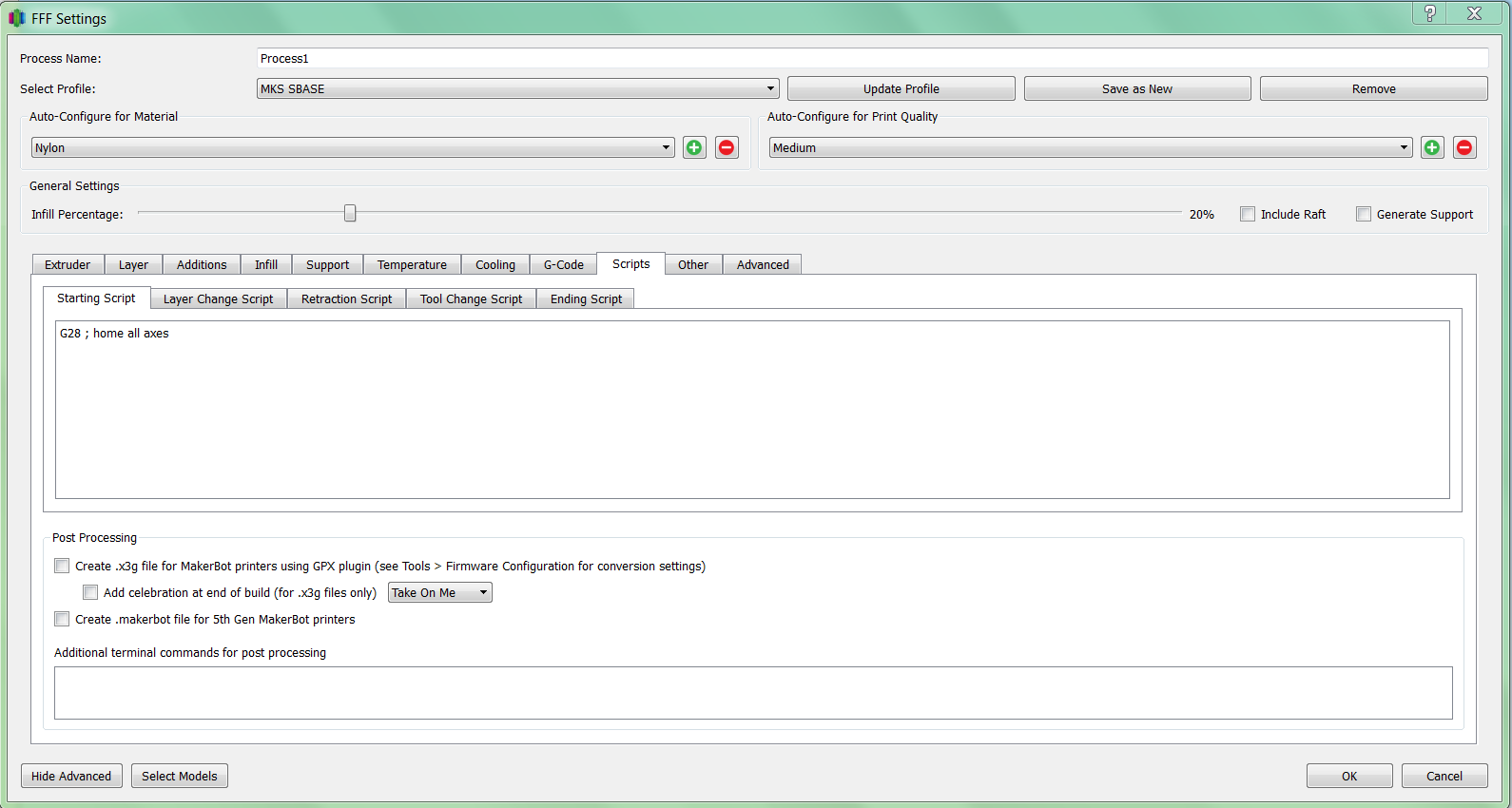
Task: Click into the Process Name field
Action: click(x=873, y=58)
